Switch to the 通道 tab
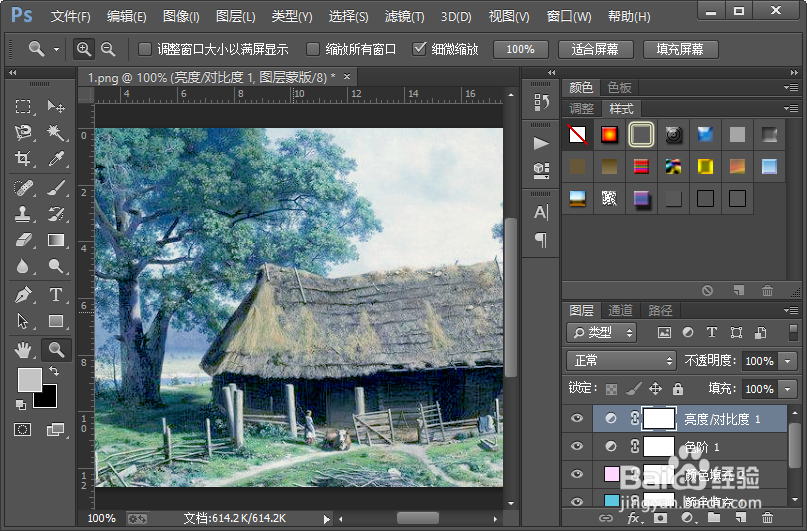This screenshot has width=807, height=531. tap(620, 310)
